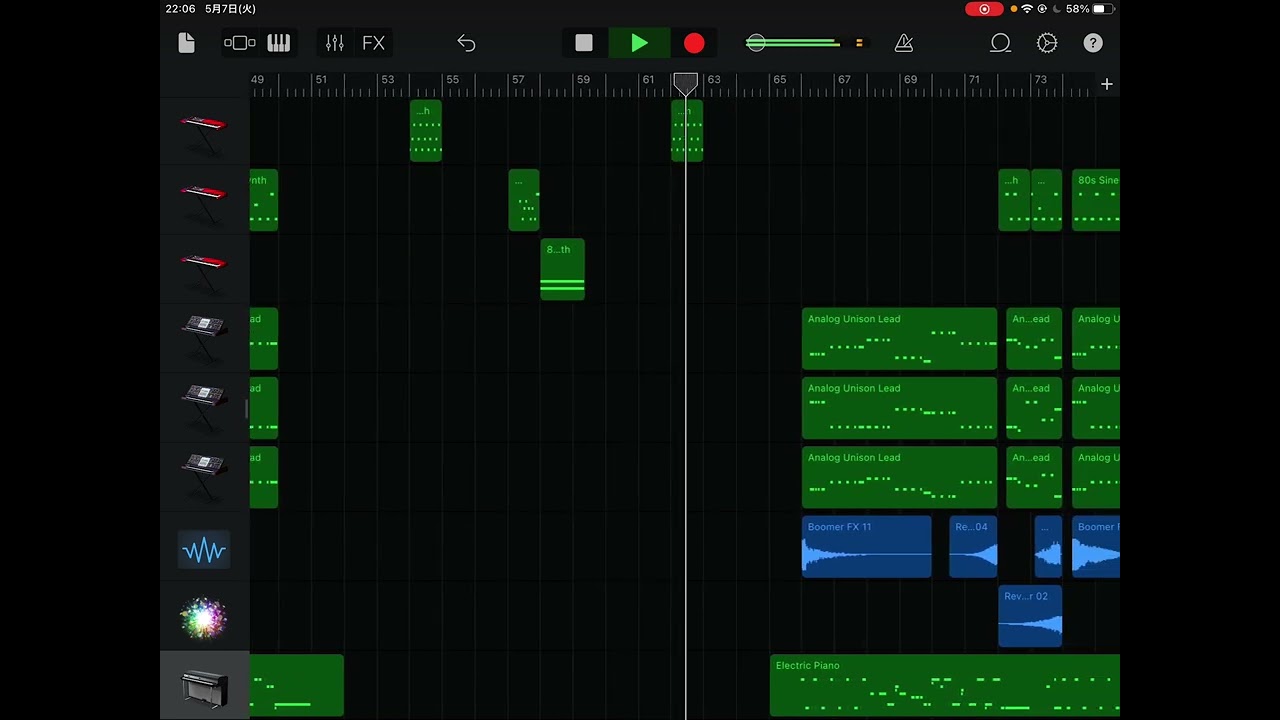Open My Songs browser document icon
The height and width of the screenshot is (720, 1280).
click(x=186, y=43)
